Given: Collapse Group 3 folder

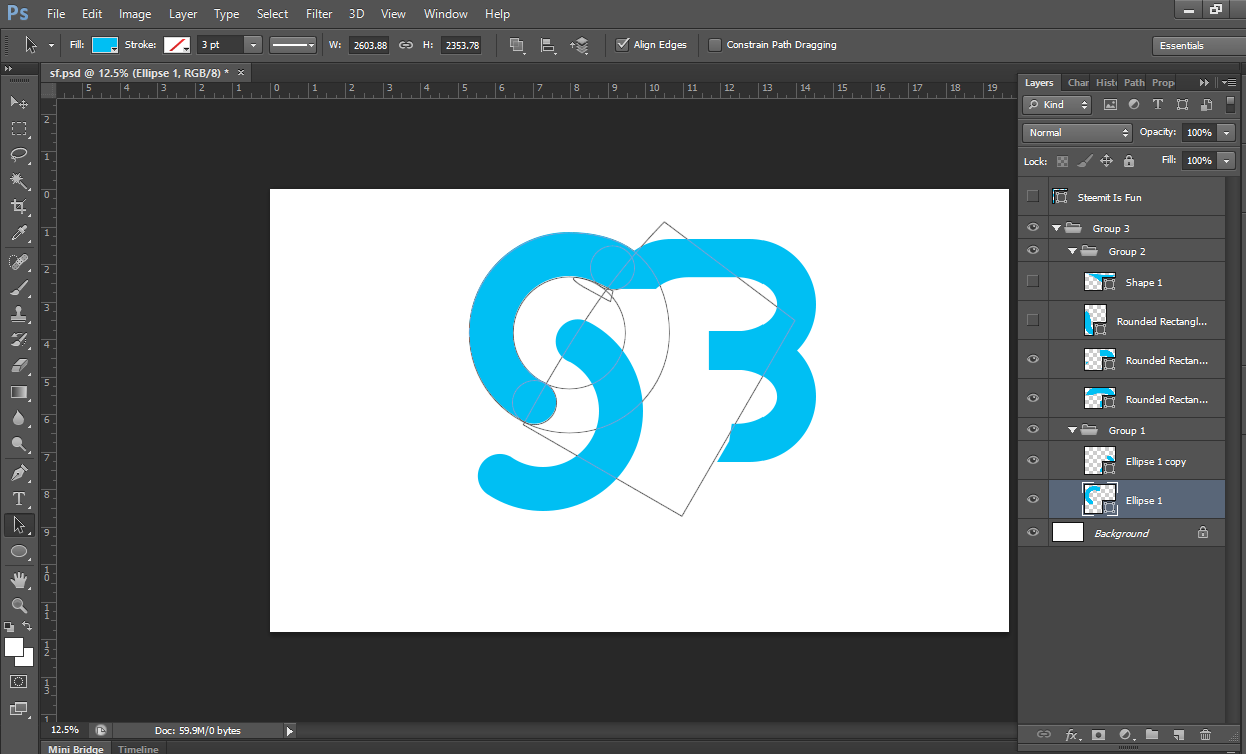Looking at the screenshot, I should point(1056,228).
